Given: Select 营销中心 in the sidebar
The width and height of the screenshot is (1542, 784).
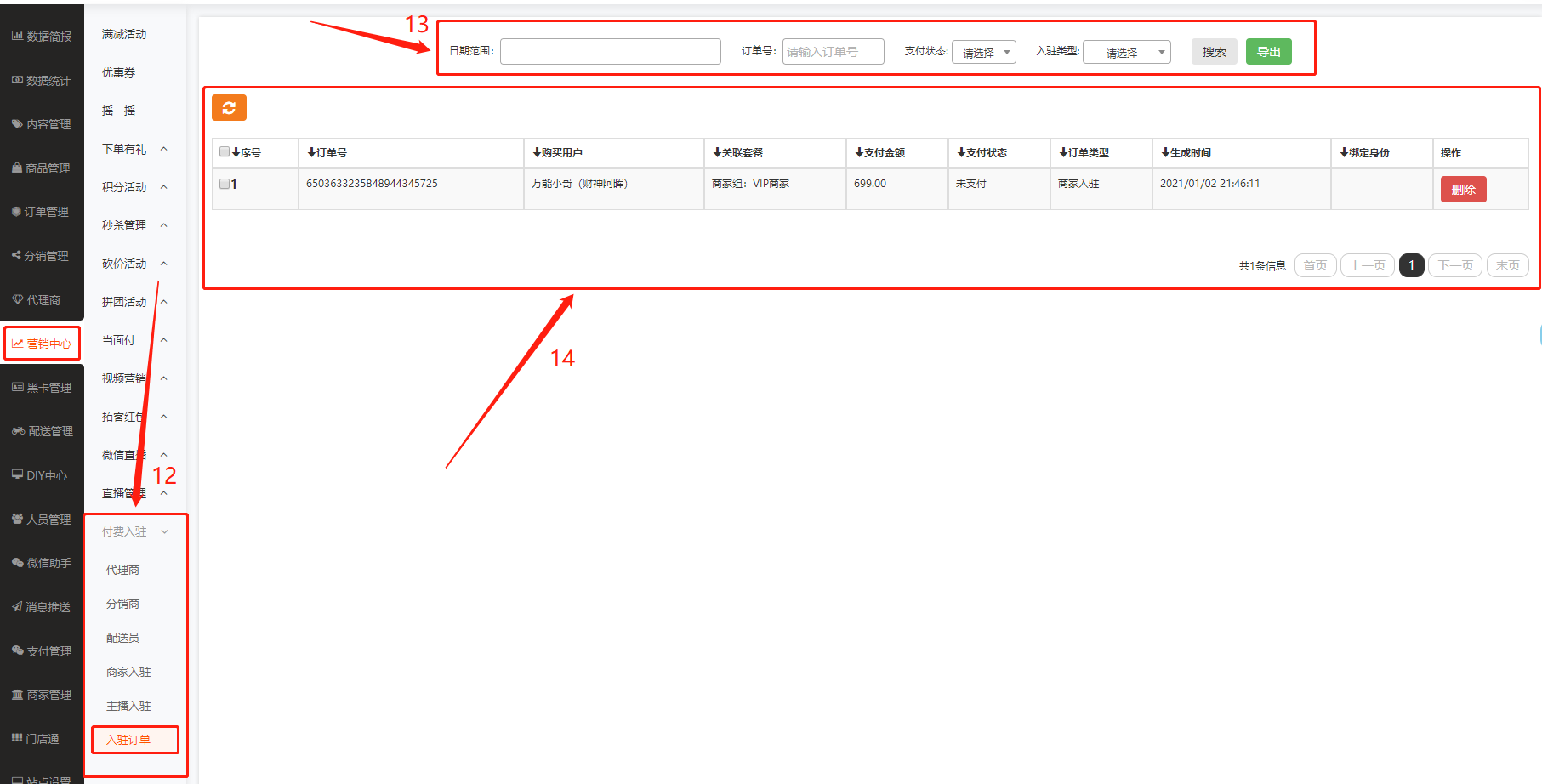Looking at the screenshot, I should click(42, 344).
